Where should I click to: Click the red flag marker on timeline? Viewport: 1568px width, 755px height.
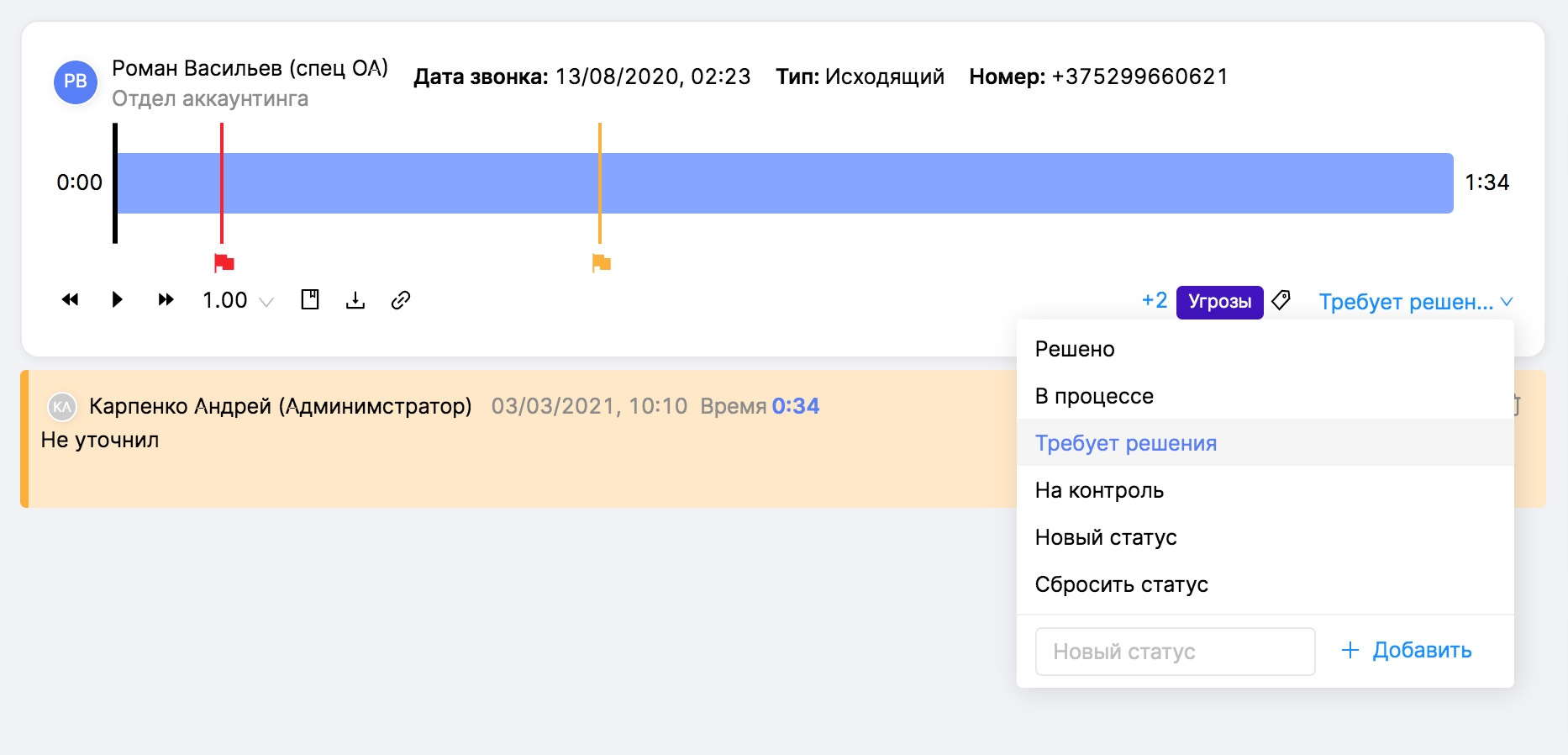coord(224,263)
